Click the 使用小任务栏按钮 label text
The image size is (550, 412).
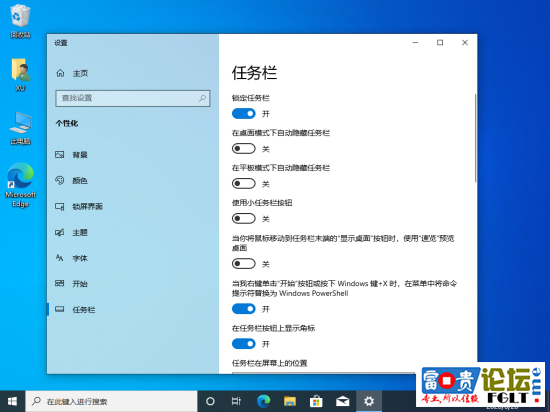coord(262,203)
